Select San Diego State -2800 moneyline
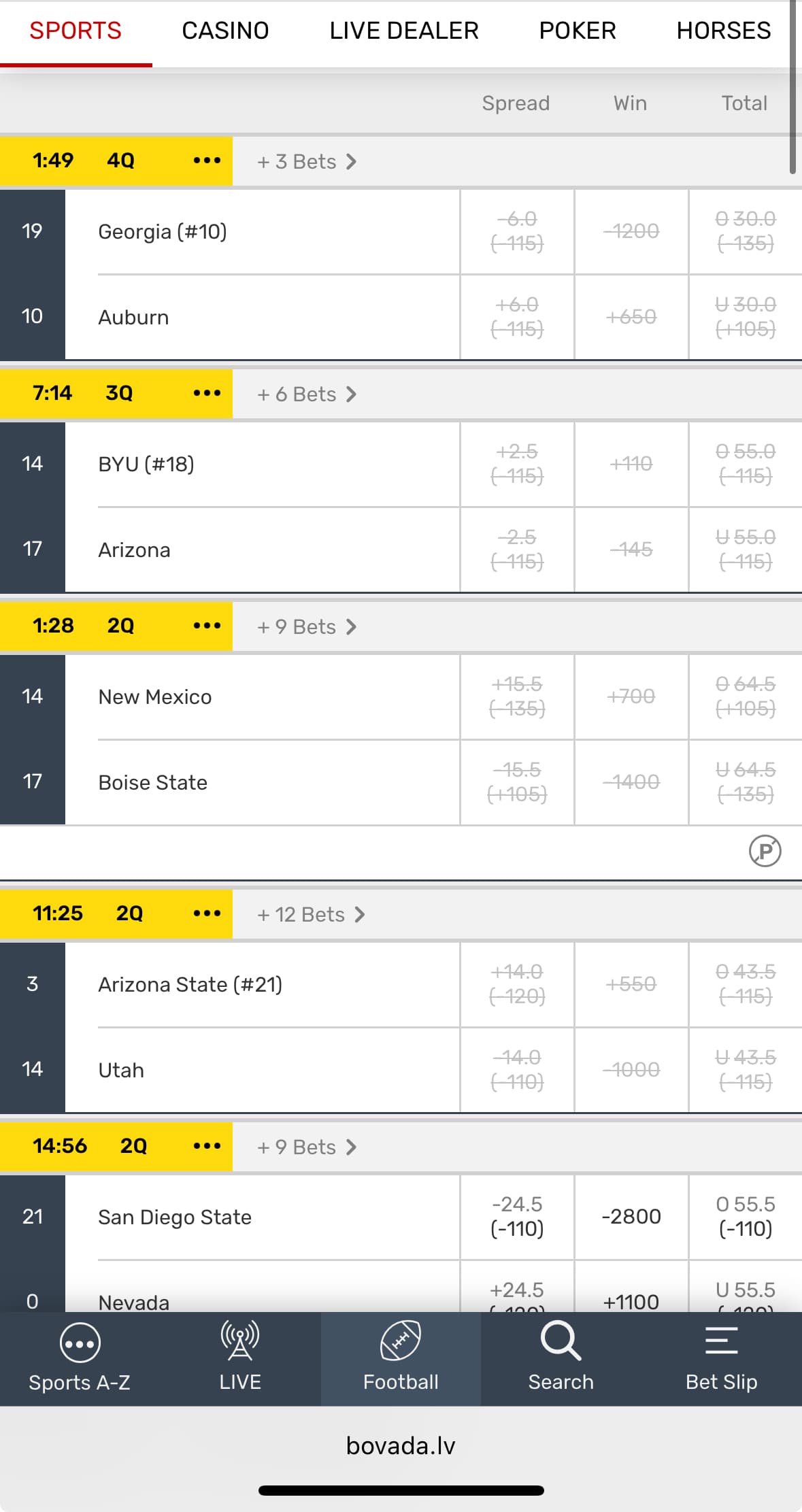Screen dimensions: 802x1512 pyautogui.click(x=631, y=1217)
